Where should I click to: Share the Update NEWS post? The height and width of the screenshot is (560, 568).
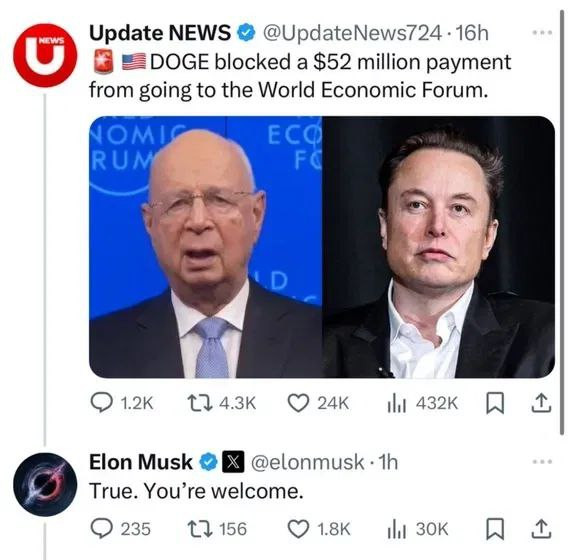tap(541, 404)
